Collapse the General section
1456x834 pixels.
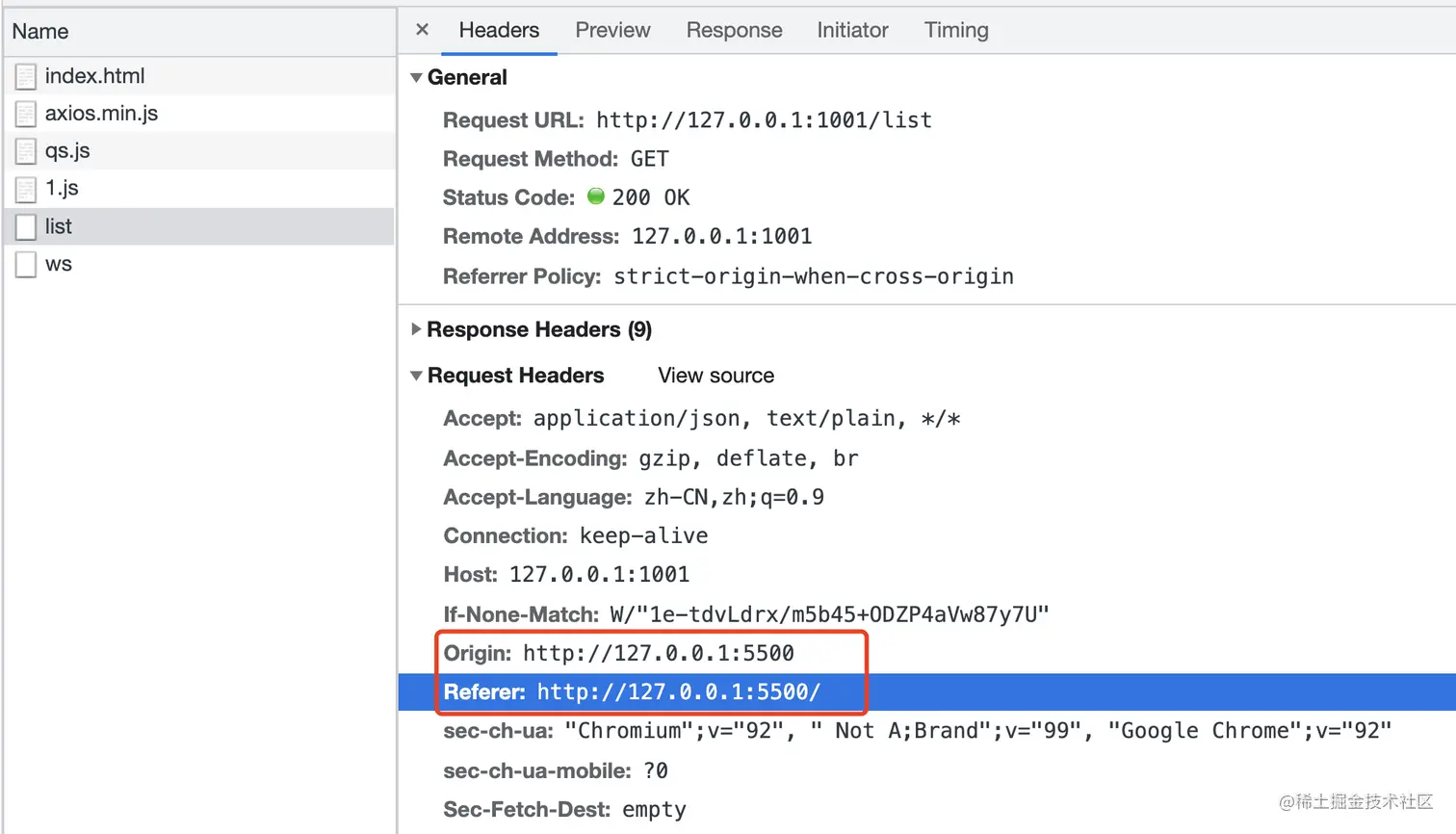point(416,77)
